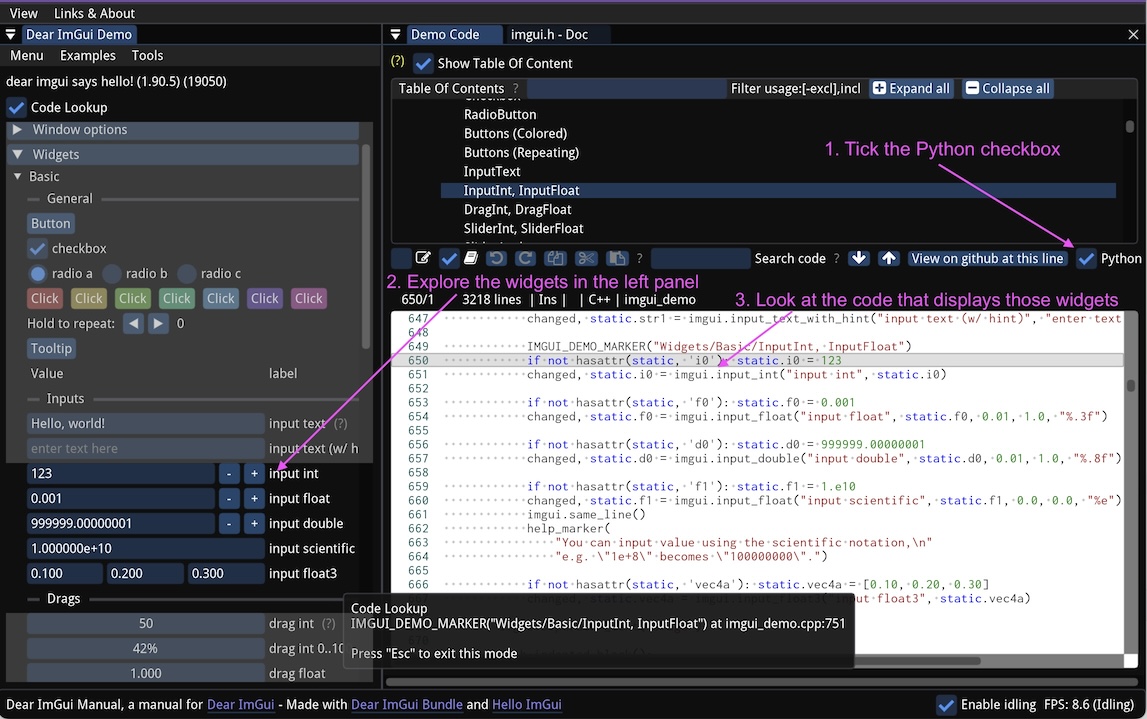Click the paste icon in the code toolbar
Viewport: 1147px width, 719px height.
click(618, 258)
